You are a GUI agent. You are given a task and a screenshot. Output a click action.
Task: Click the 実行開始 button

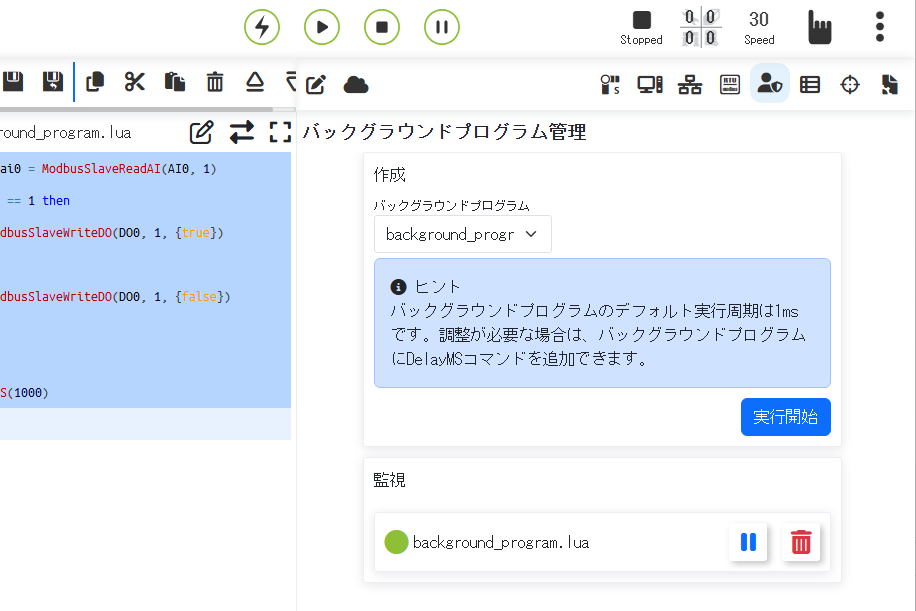click(785, 417)
